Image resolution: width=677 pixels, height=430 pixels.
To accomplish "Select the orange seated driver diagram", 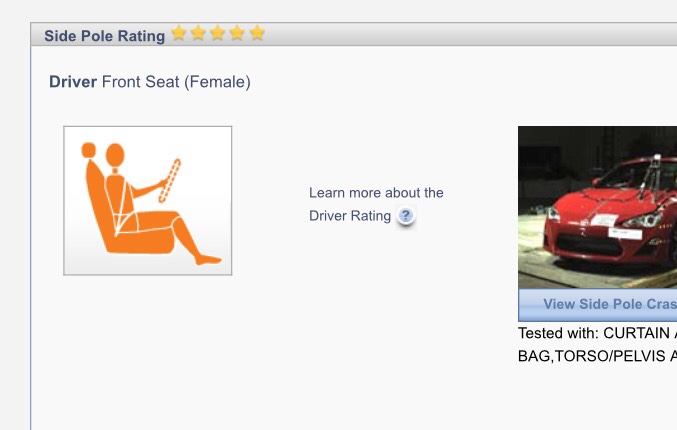I will (x=148, y=201).
